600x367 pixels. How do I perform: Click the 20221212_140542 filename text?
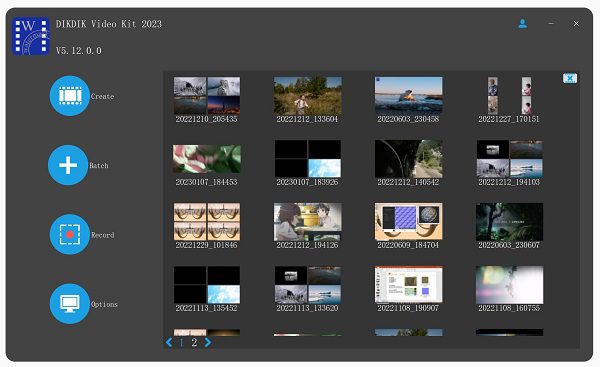coord(408,182)
